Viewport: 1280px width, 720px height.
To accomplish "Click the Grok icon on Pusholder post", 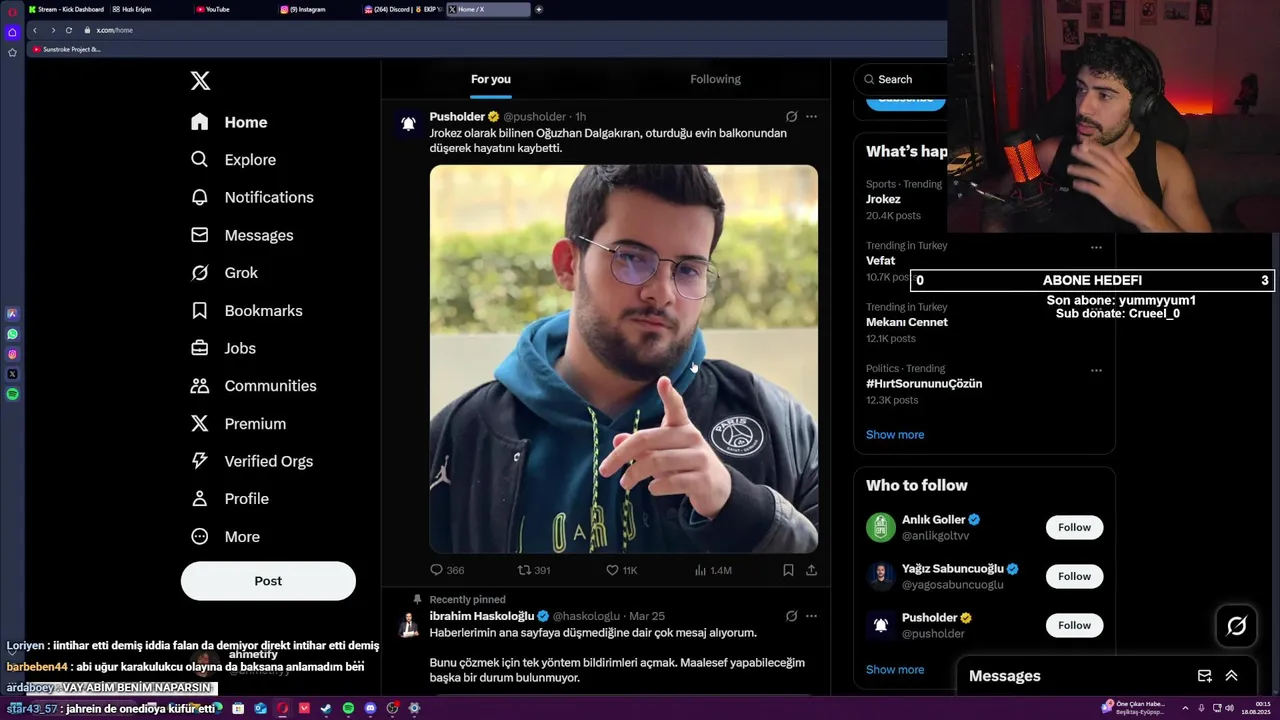I will (x=791, y=116).
